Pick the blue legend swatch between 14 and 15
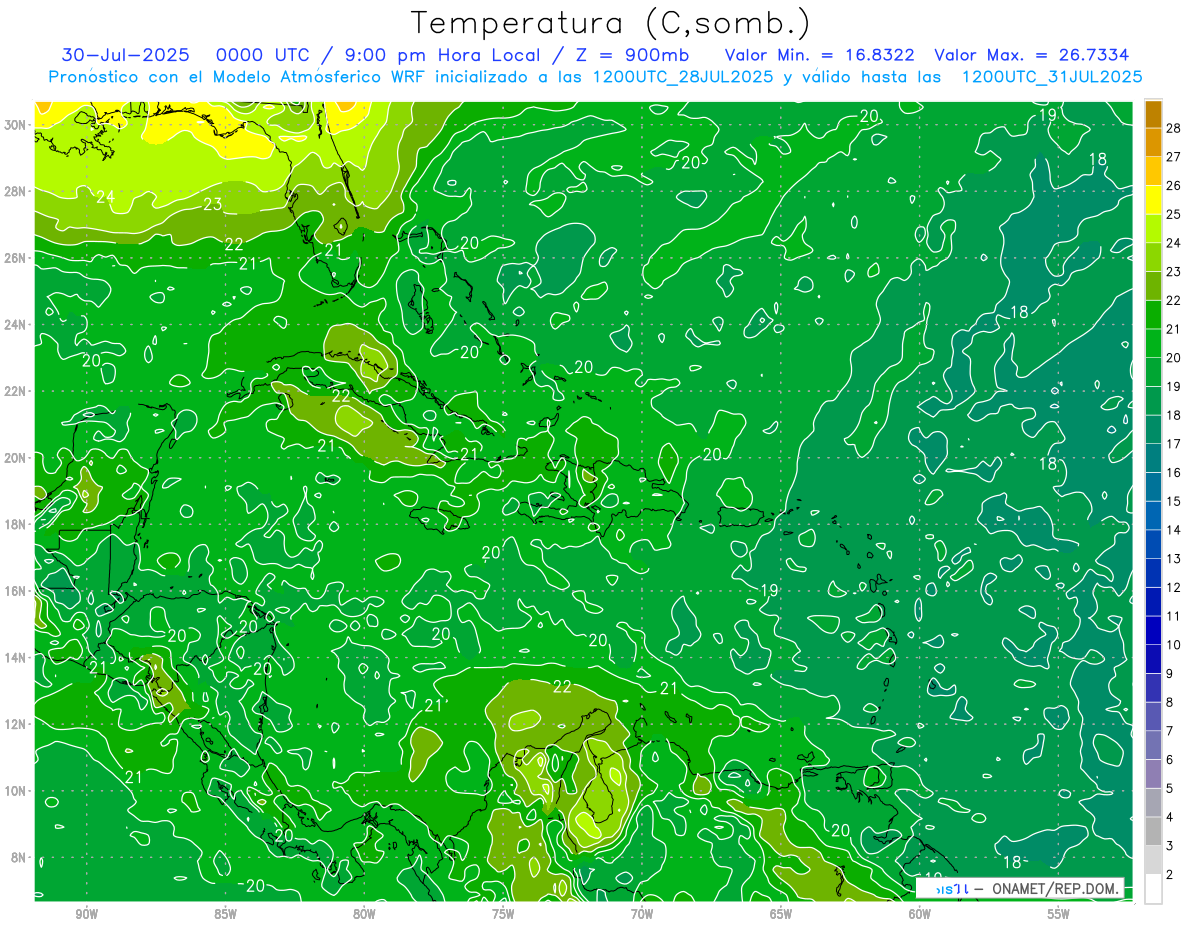 [1153, 516]
